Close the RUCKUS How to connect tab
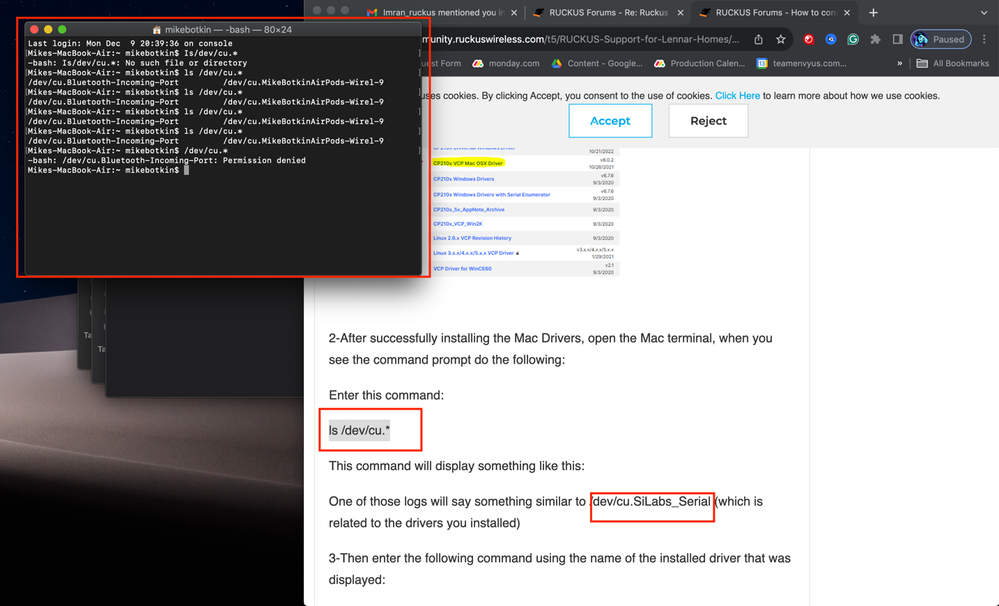Viewport: 999px width, 606px height. coord(846,13)
